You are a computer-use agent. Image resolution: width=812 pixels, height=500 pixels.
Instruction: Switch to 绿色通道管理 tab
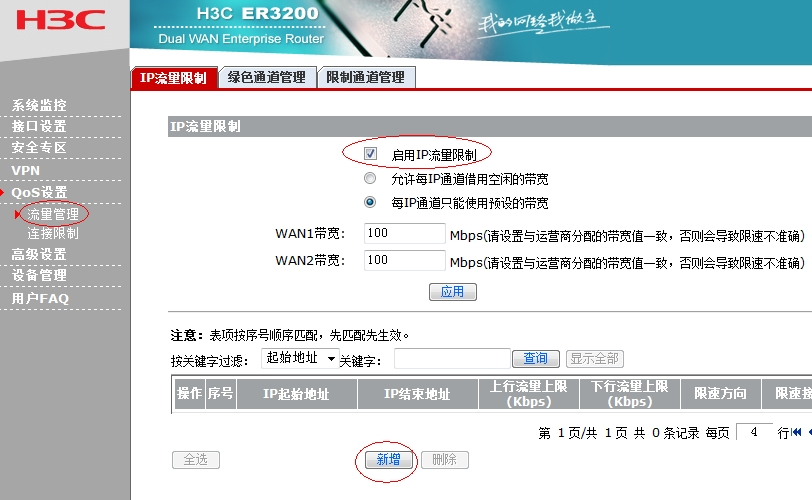pos(266,78)
